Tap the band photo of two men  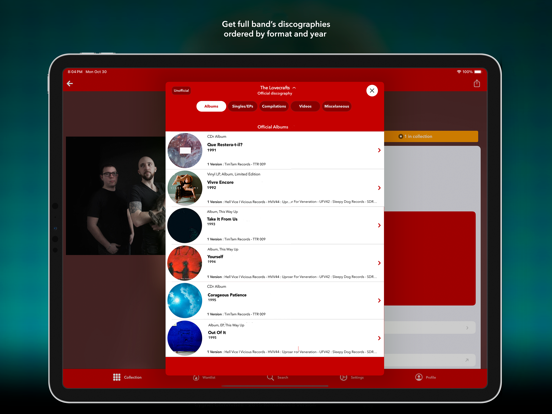(115, 196)
